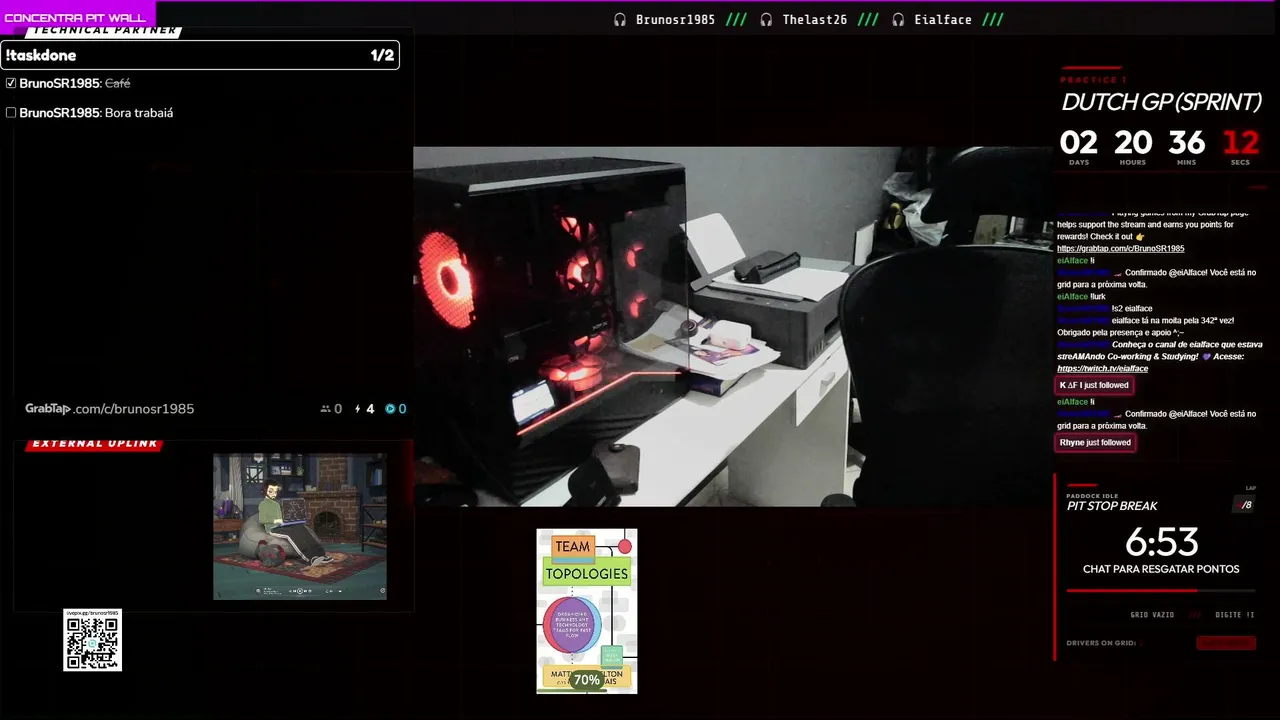Check the 'Bora trabaiá' task checkbox
Image resolution: width=1280 pixels, height=720 pixels.
[x=11, y=113]
